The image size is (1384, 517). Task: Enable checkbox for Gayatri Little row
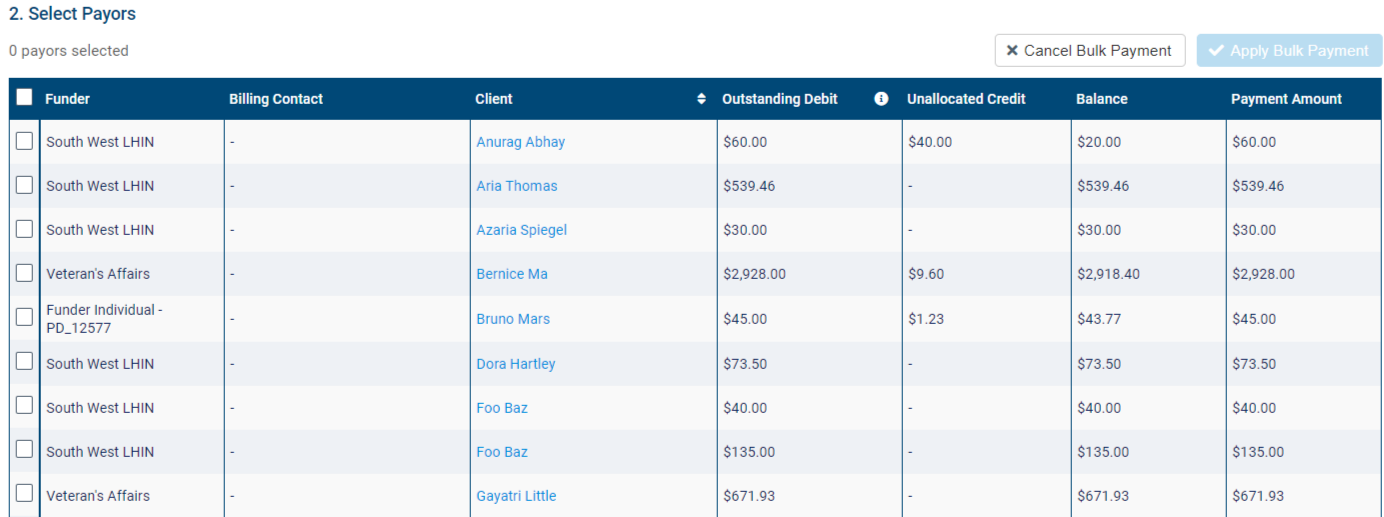24,493
